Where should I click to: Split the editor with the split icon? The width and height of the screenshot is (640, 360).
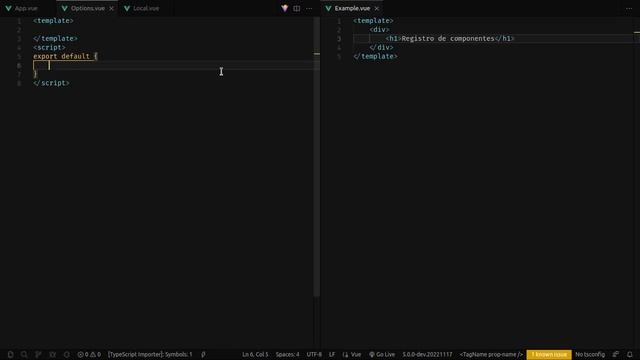tap(297, 8)
